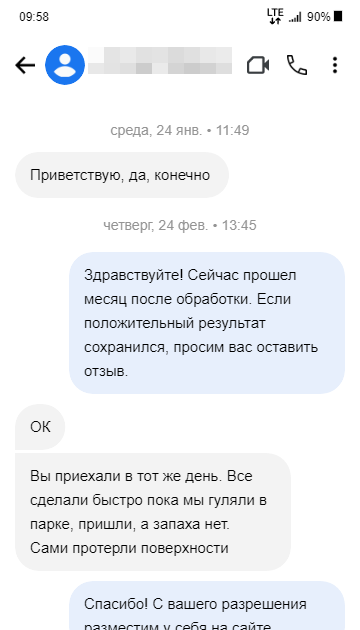Tap the signal strength bars icon

click(295, 17)
